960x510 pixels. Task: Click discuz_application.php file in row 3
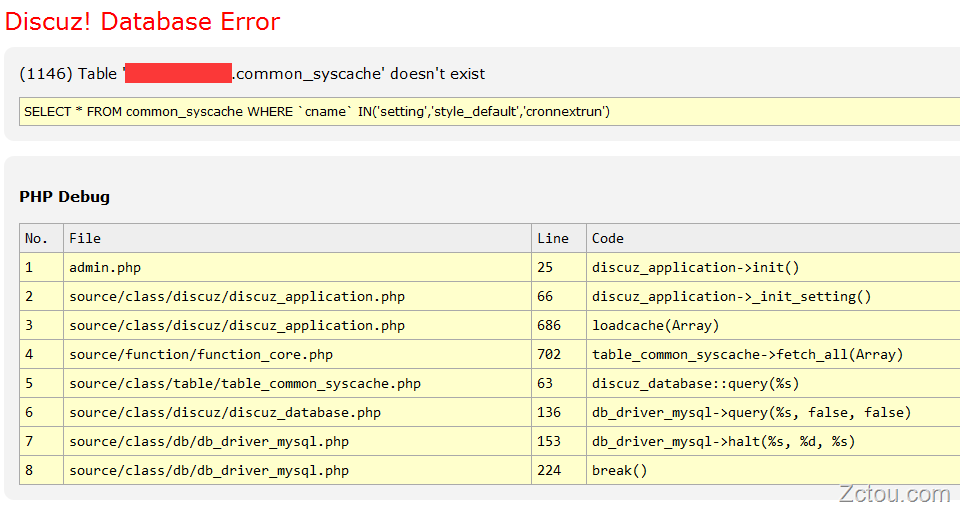(x=298, y=325)
